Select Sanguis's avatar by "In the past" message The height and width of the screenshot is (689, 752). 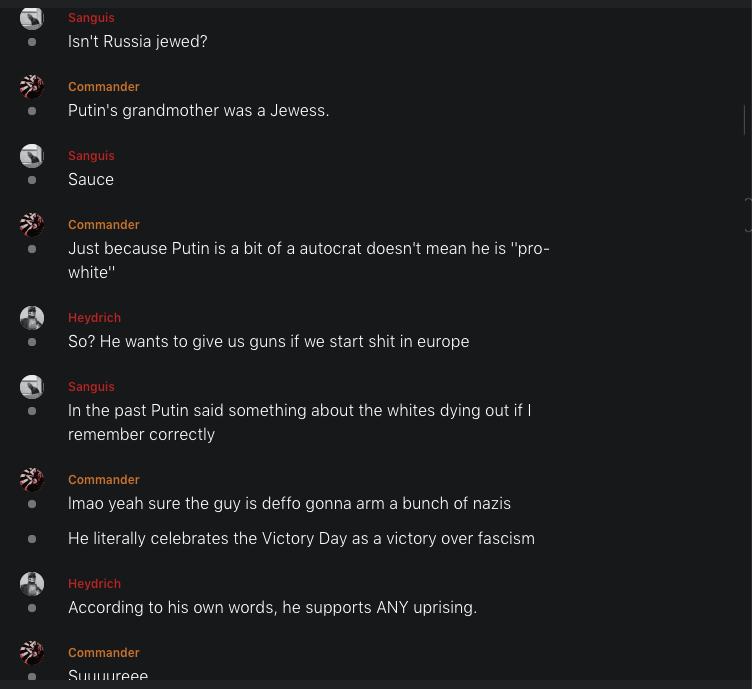tap(32, 387)
